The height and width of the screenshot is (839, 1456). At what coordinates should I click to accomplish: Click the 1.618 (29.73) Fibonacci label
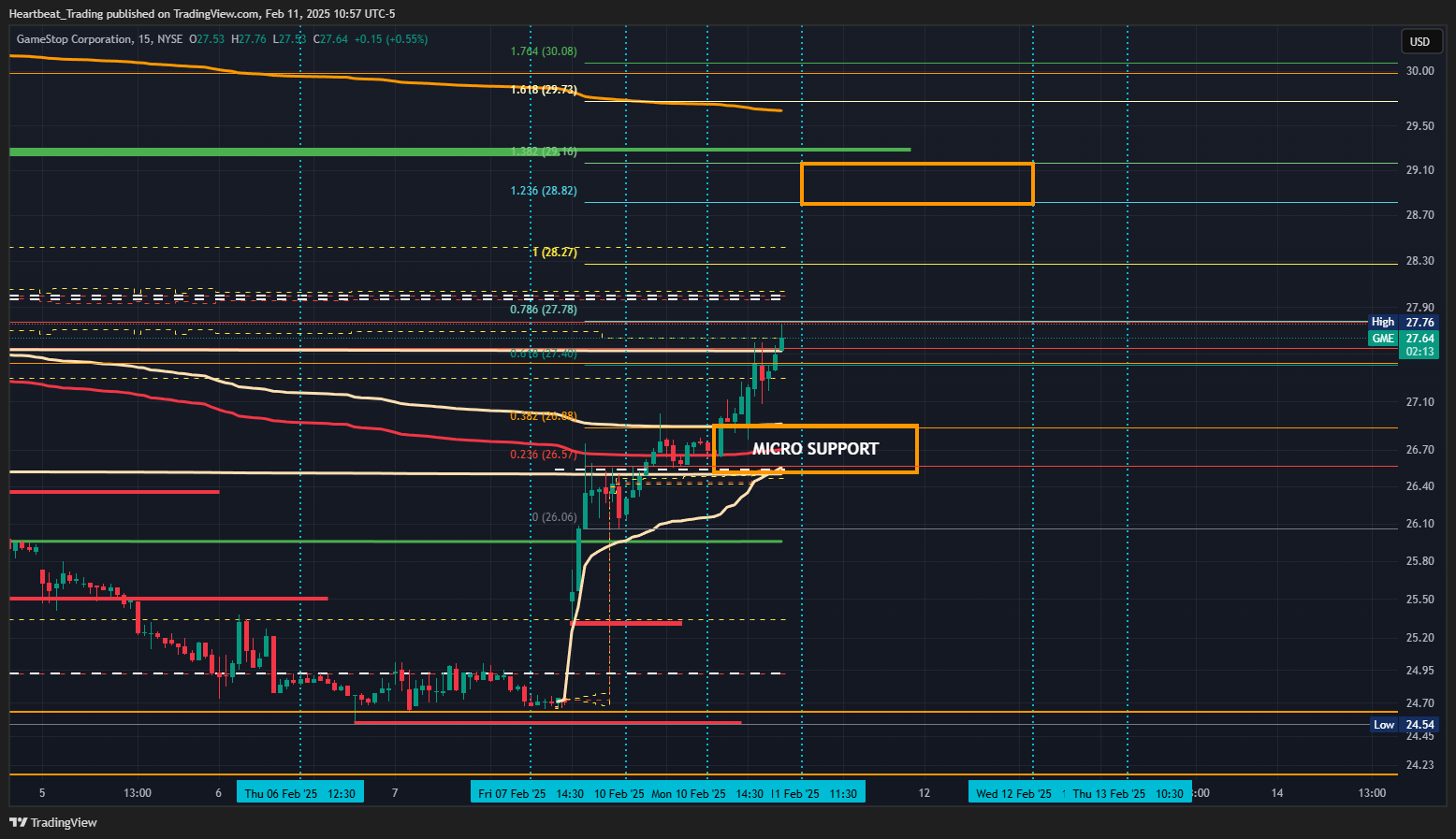point(544,90)
